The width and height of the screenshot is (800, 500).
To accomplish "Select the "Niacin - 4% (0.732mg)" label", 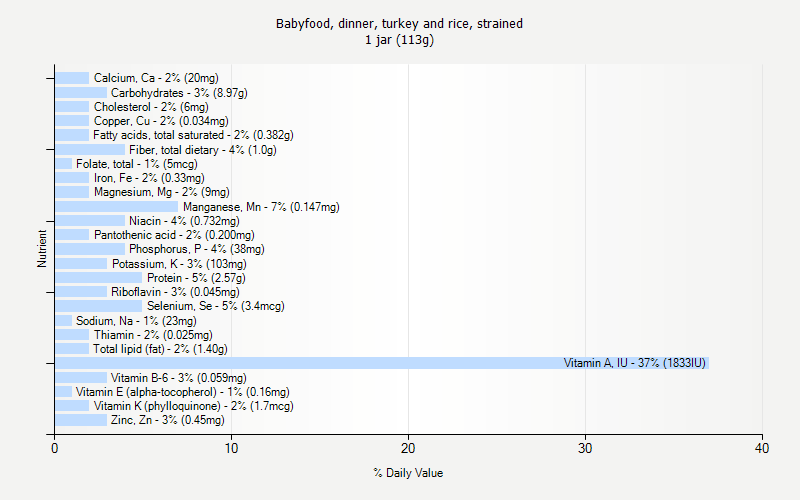I will click(x=184, y=221).
